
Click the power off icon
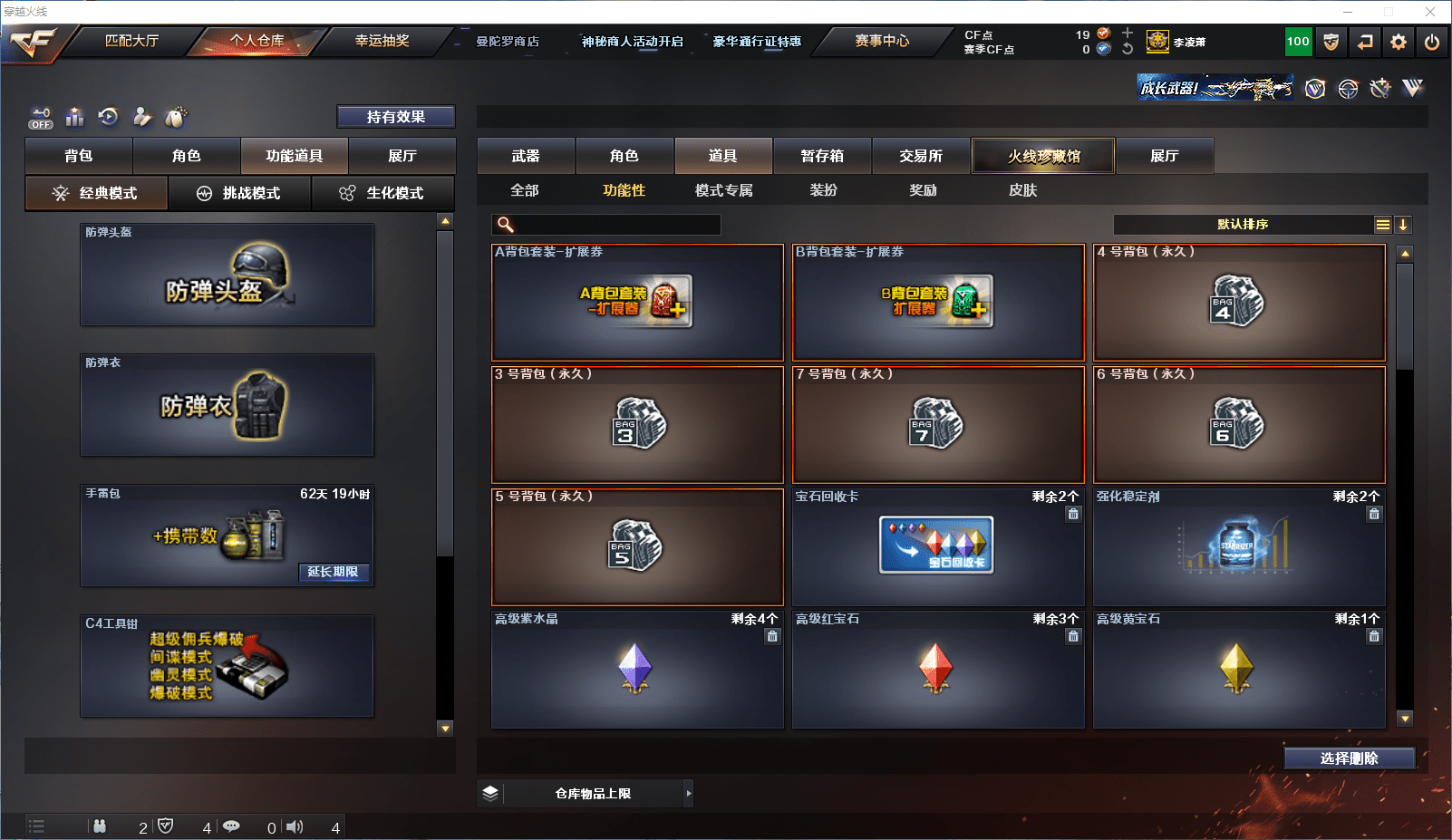[x=1432, y=42]
